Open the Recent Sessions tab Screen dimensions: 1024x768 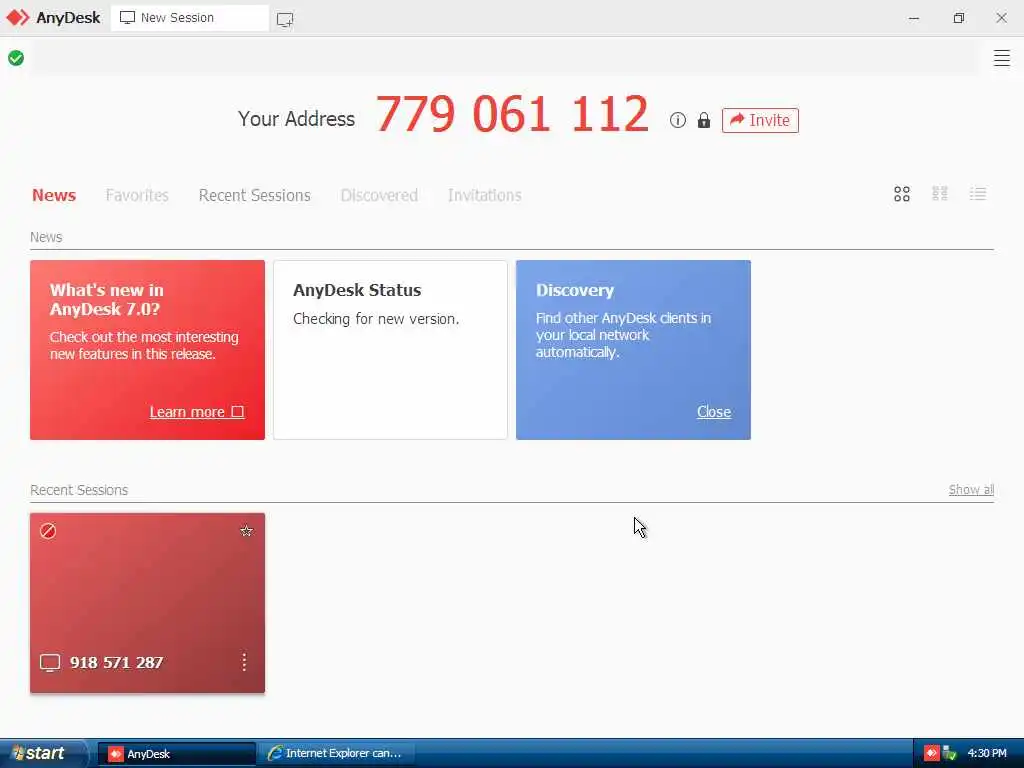click(255, 195)
